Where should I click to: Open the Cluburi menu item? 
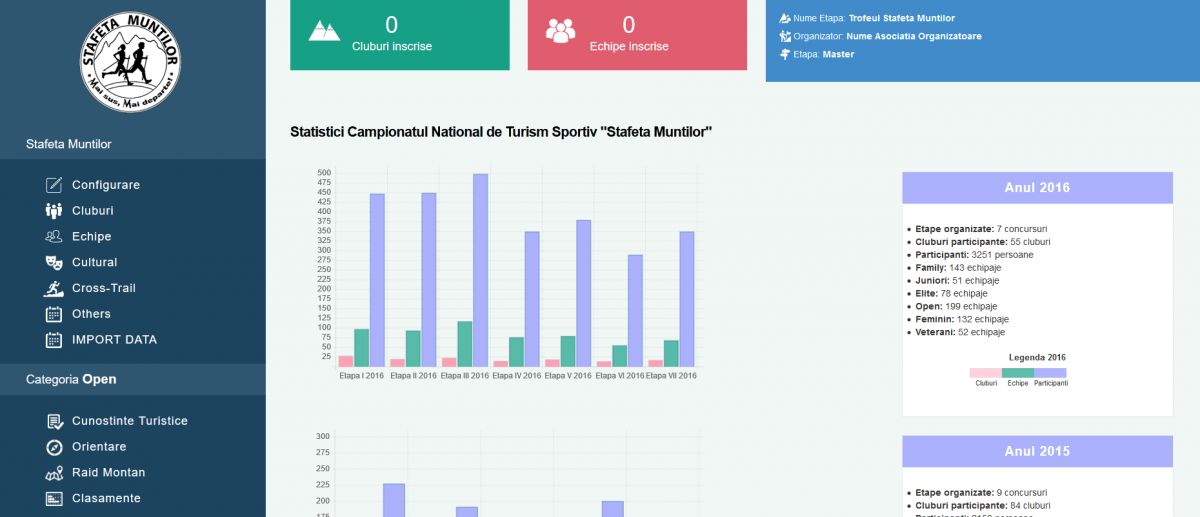point(93,211)
